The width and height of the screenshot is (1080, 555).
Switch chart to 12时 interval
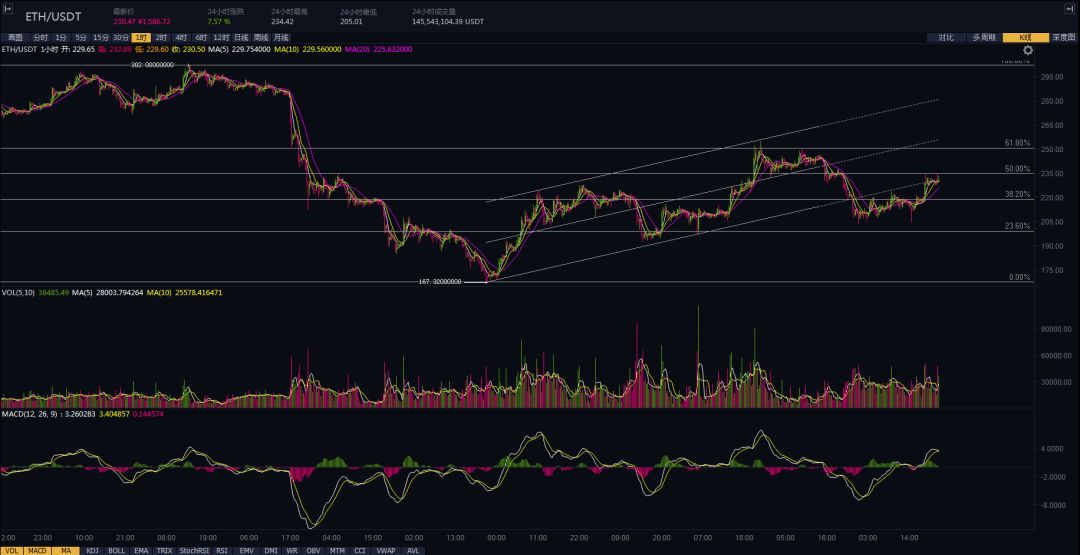(x=221, y=38)
